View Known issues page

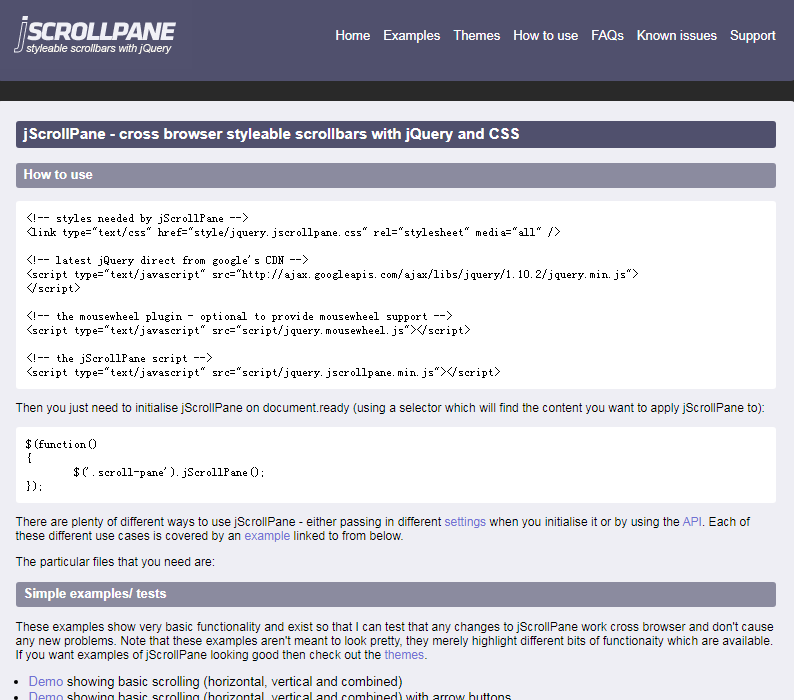click(677, 35)
